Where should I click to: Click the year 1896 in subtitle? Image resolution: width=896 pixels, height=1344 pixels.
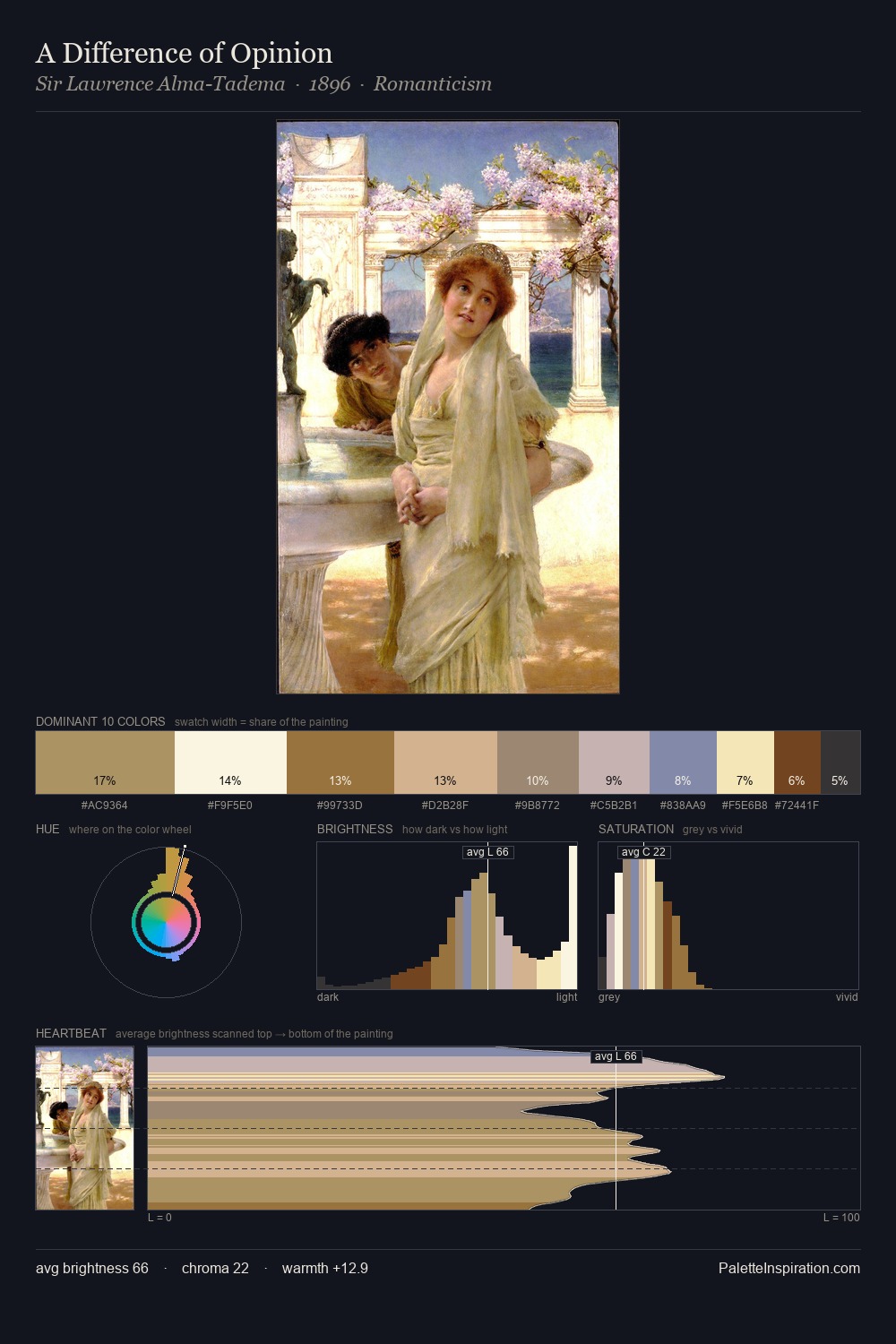coord(330,84)
